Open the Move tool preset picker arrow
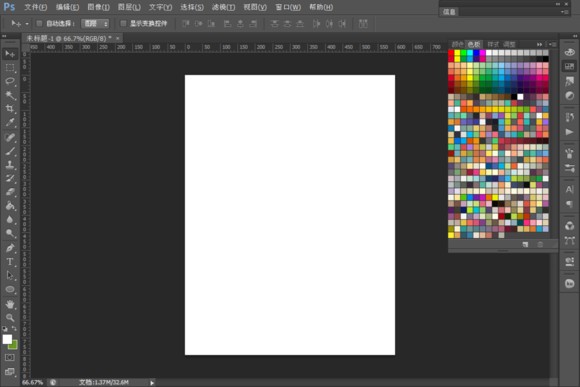The image size is (580, 387). click(x=27, y=24)
